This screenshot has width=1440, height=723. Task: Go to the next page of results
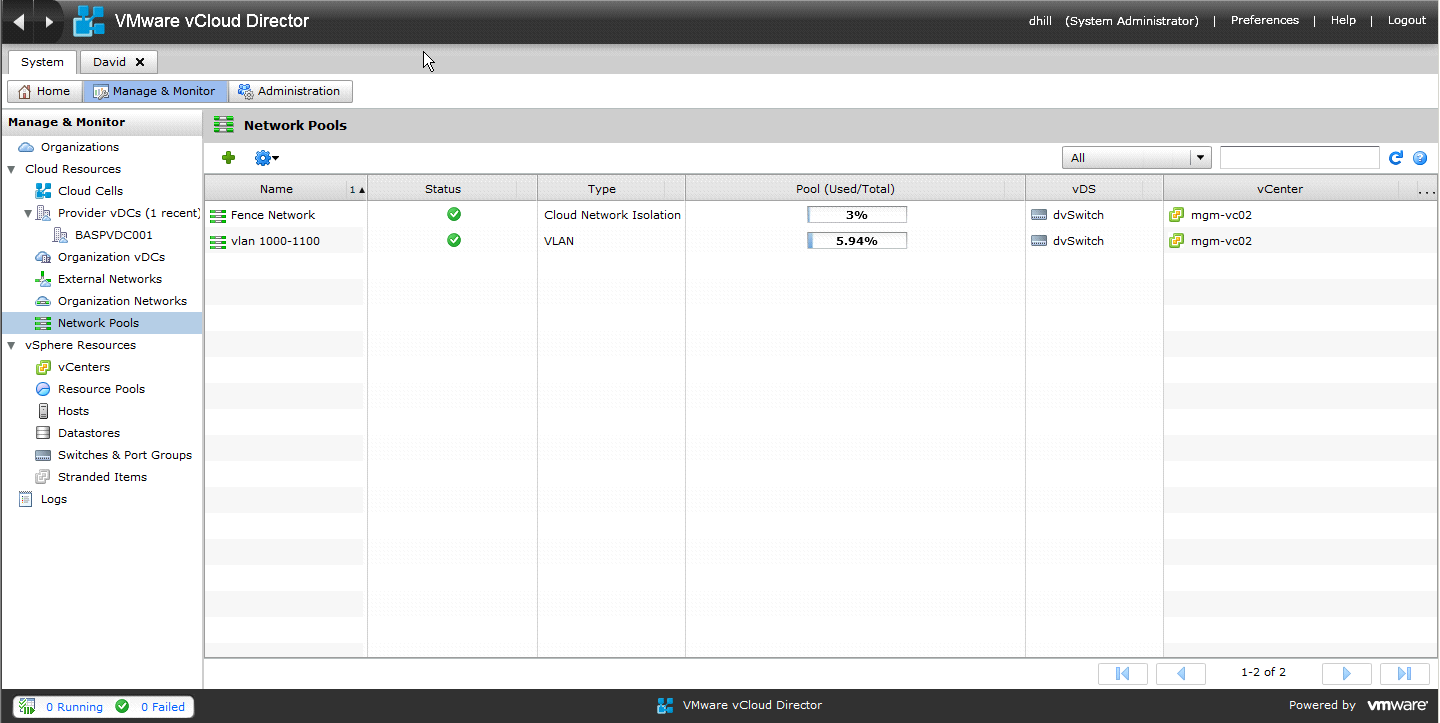tap(1346, 673)
